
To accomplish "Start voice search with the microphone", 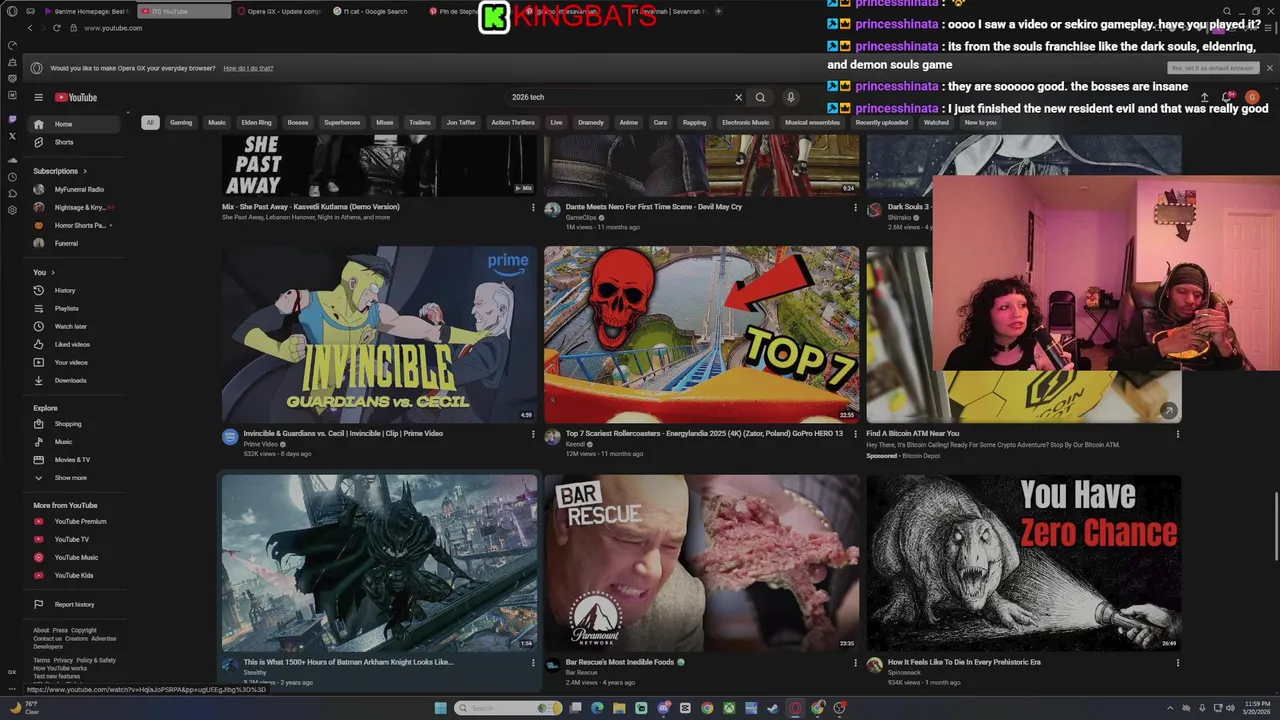I will pos(790,97).
